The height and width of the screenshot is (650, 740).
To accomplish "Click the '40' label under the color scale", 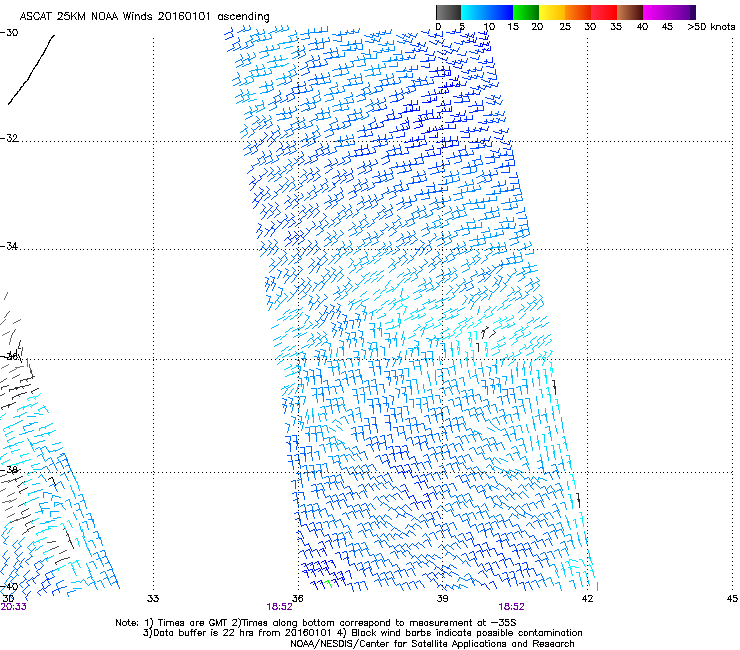I will pos(642,27).
